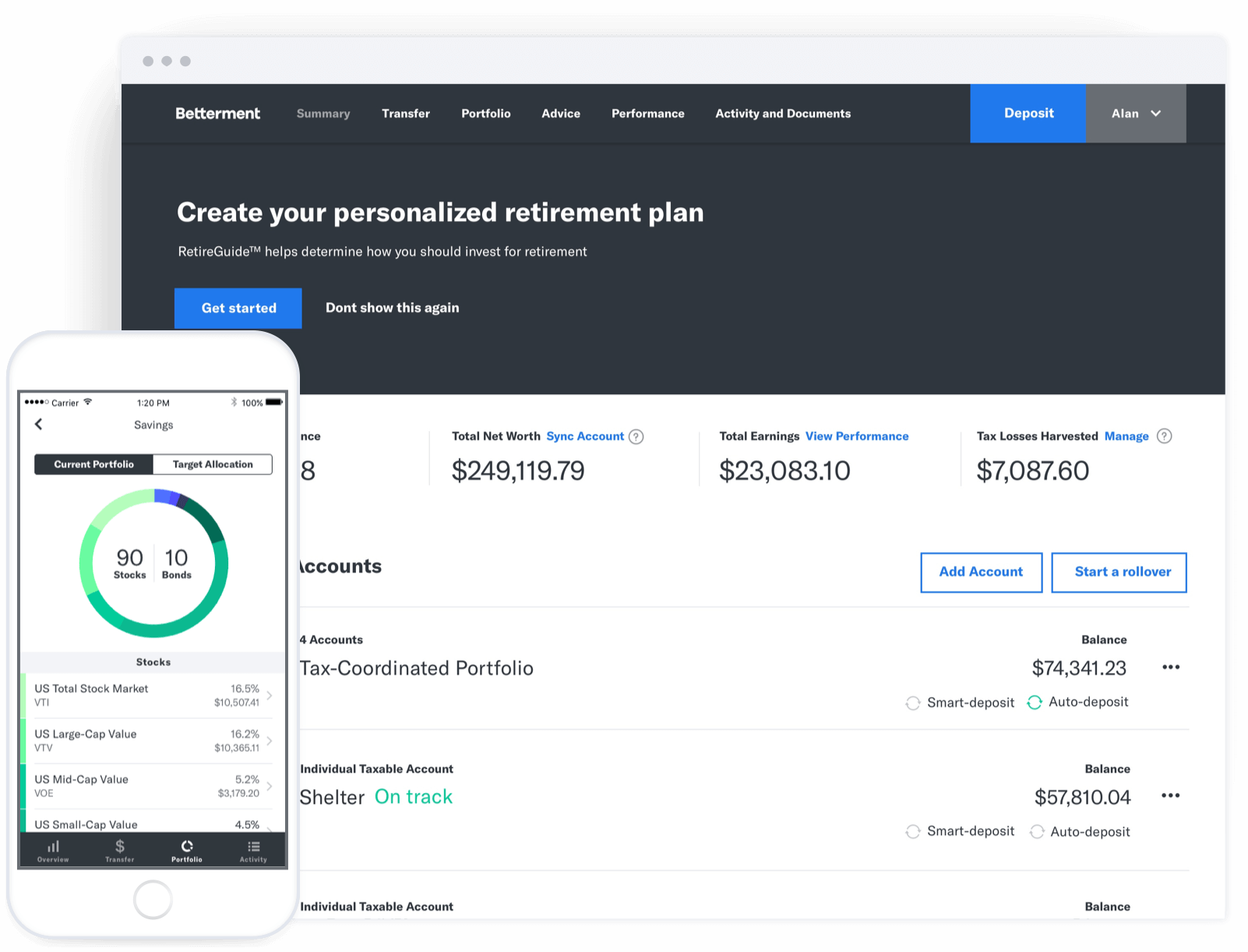Image resolution: width=1248 pixels, height=952 pixels.
Task: Open the Overview tab in mobile app
Action: click(x=53, y=850)
